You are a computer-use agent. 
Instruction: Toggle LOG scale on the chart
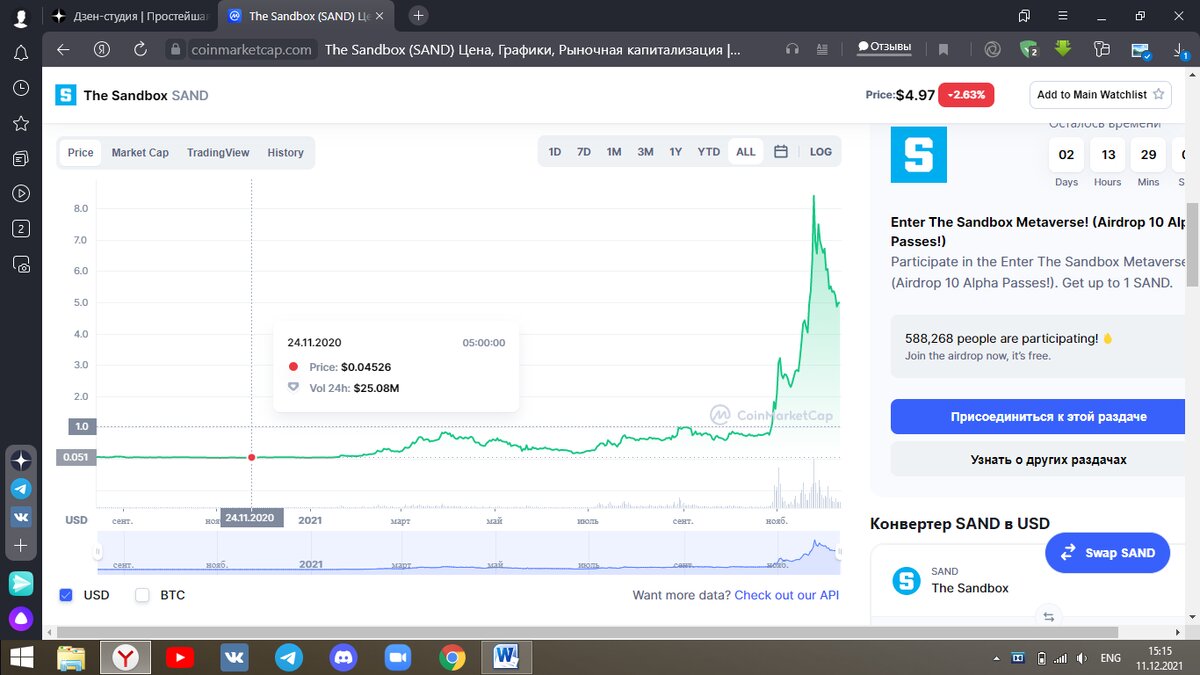click(821, 152)
